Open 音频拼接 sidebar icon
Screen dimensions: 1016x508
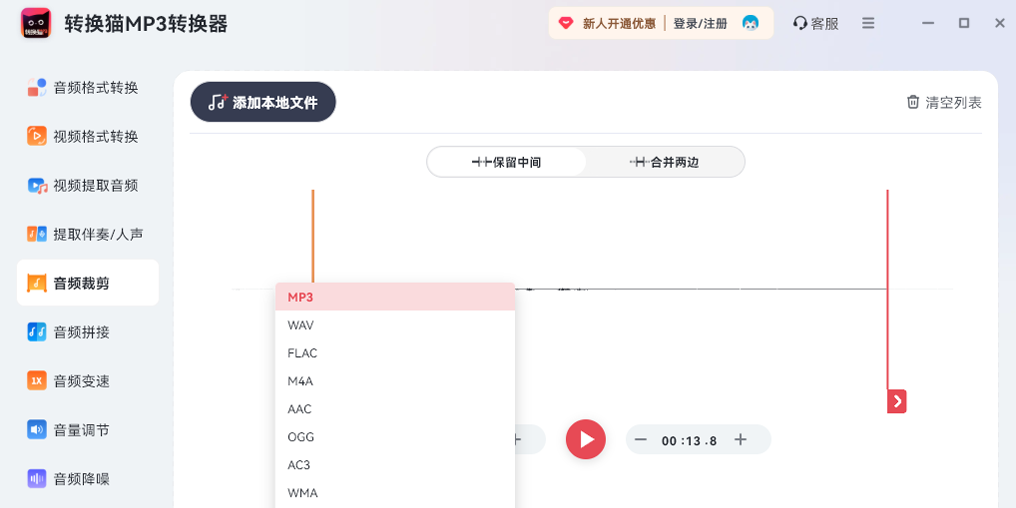point(37,332)
